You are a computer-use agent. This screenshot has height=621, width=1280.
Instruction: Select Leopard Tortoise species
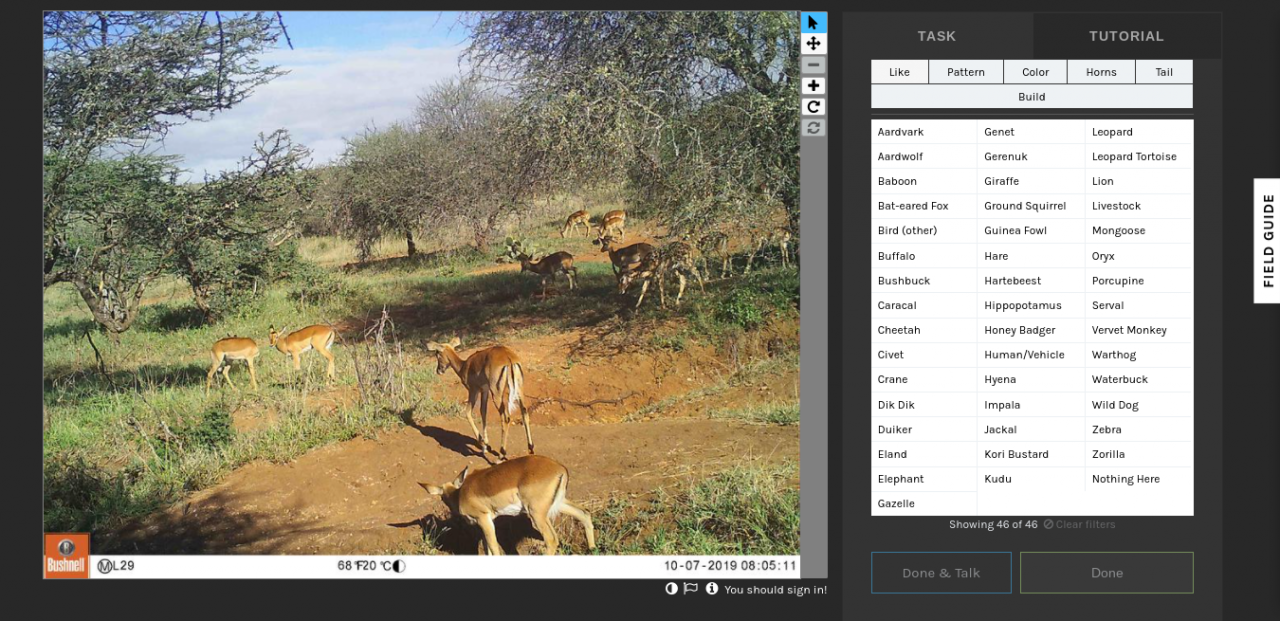coord(1139,157)
